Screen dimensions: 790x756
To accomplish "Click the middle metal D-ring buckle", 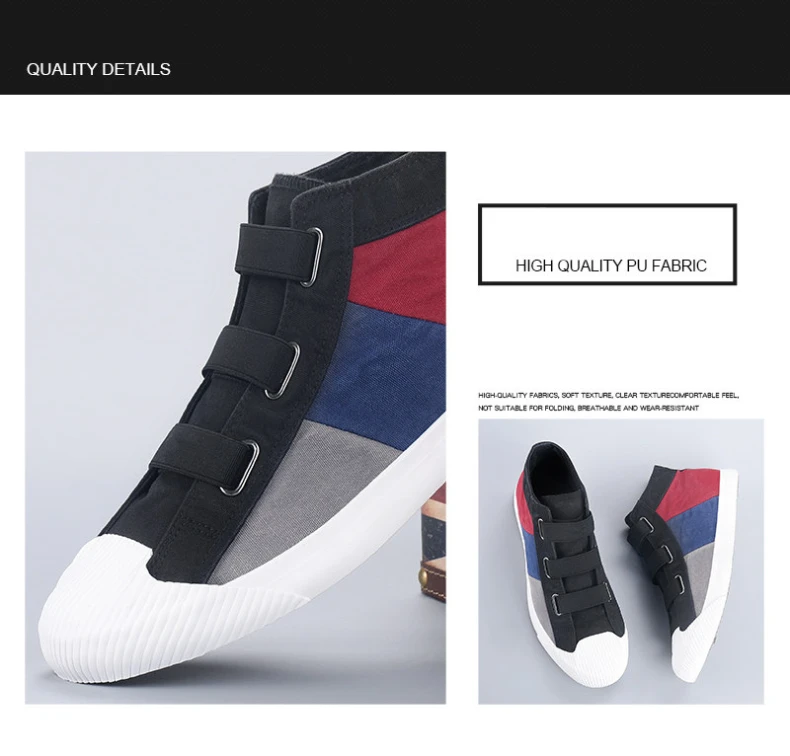I will pyautogui.click(x=283, y=370).
